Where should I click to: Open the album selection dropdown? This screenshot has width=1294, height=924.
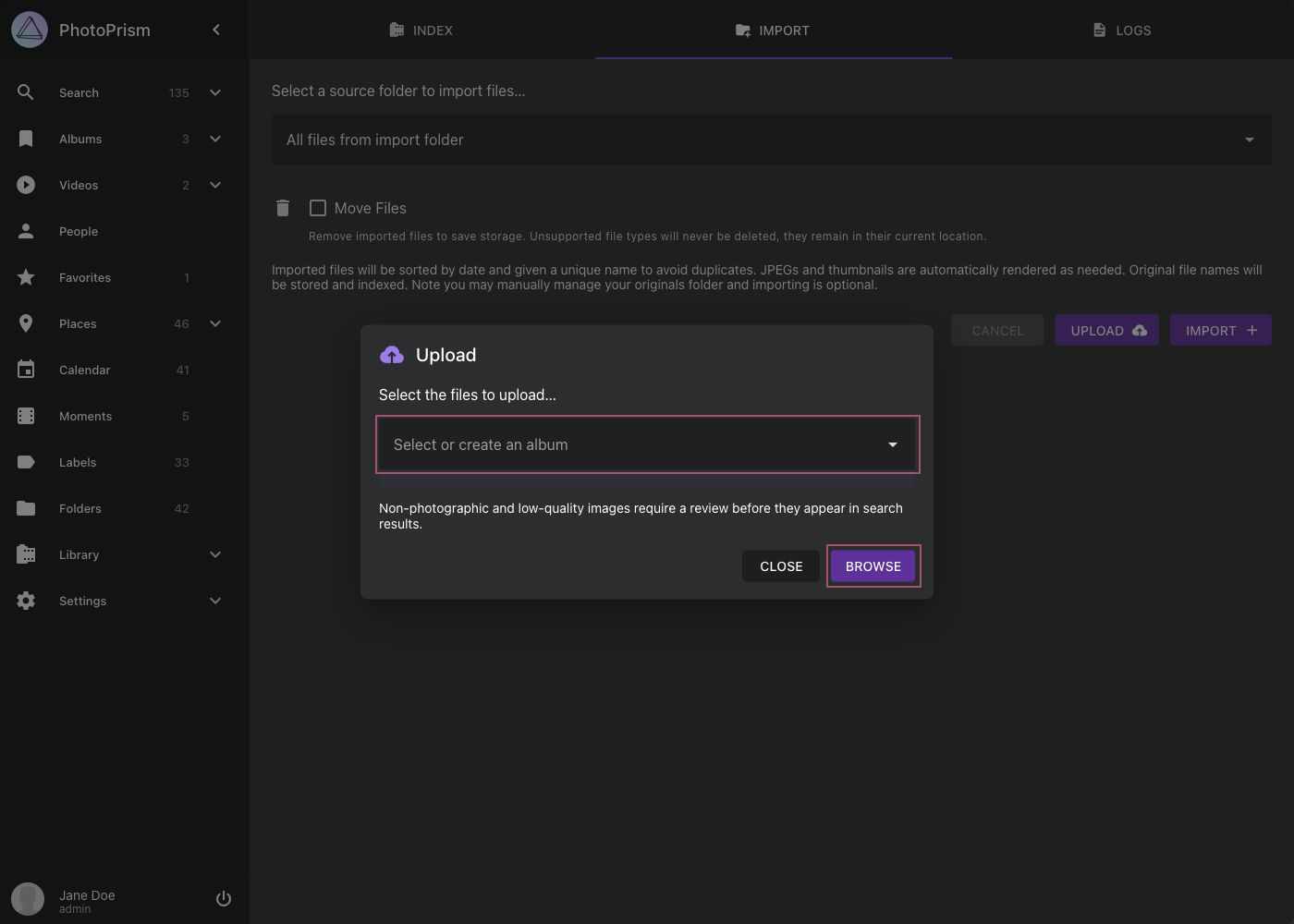pyautogui.click(x=647, y=444)
